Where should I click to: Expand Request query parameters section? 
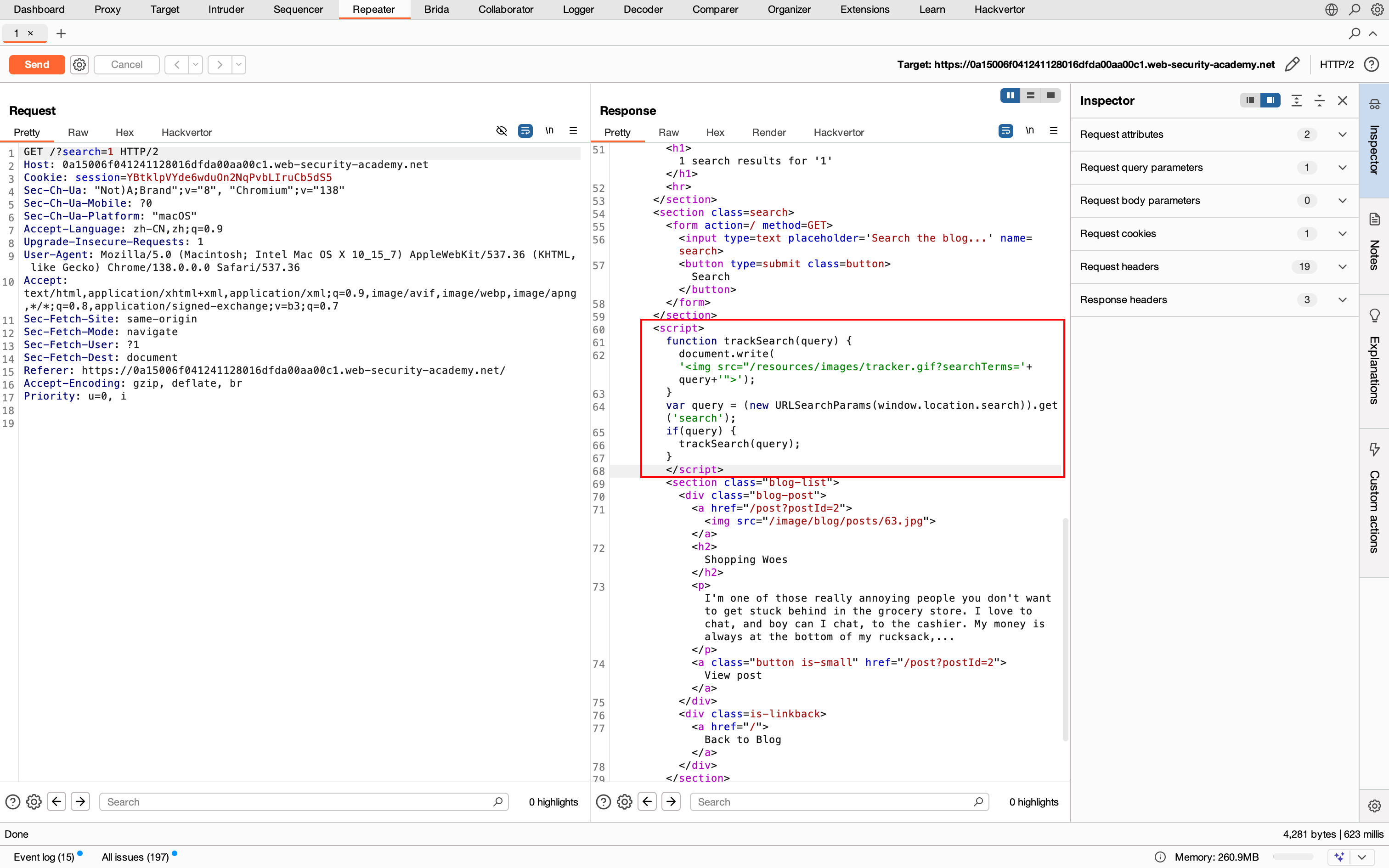(x=1214, y=168)
